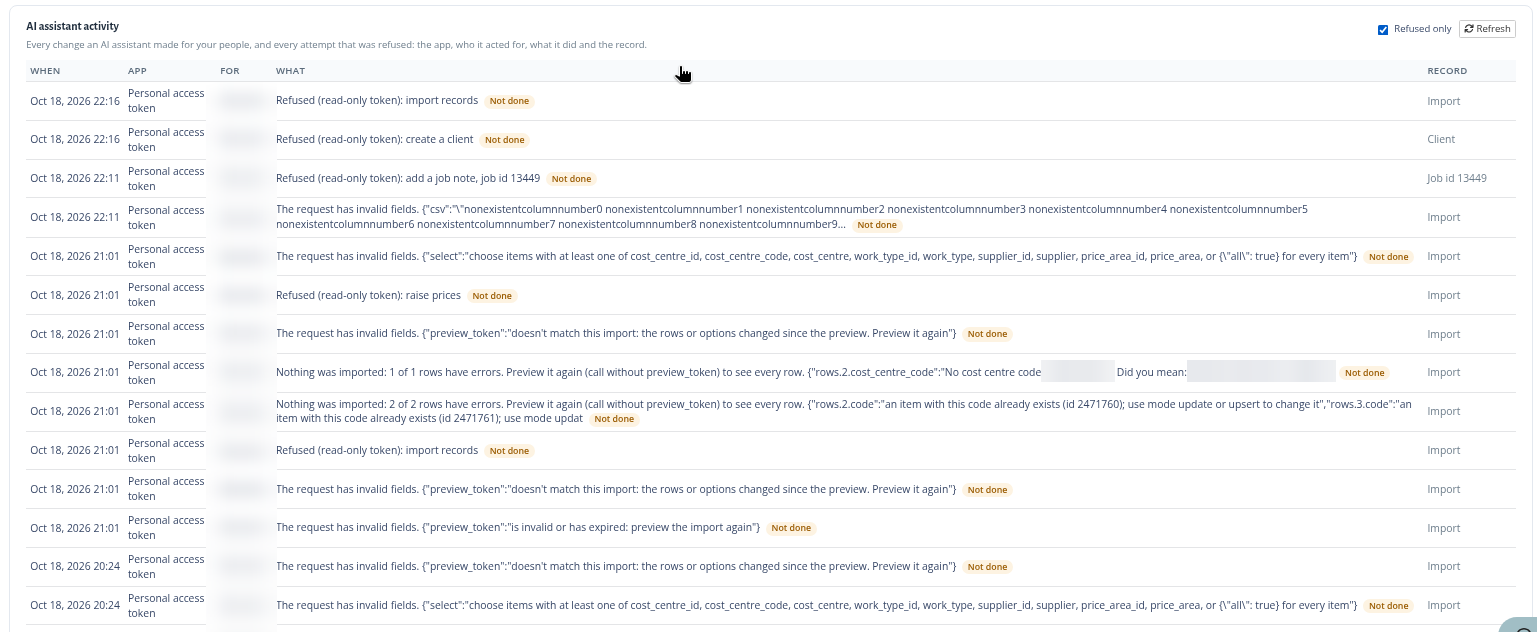This screenshot has width=1537, height=632.
Task: Click timestamp of the 'create a client' row
Action: [75, 140]
